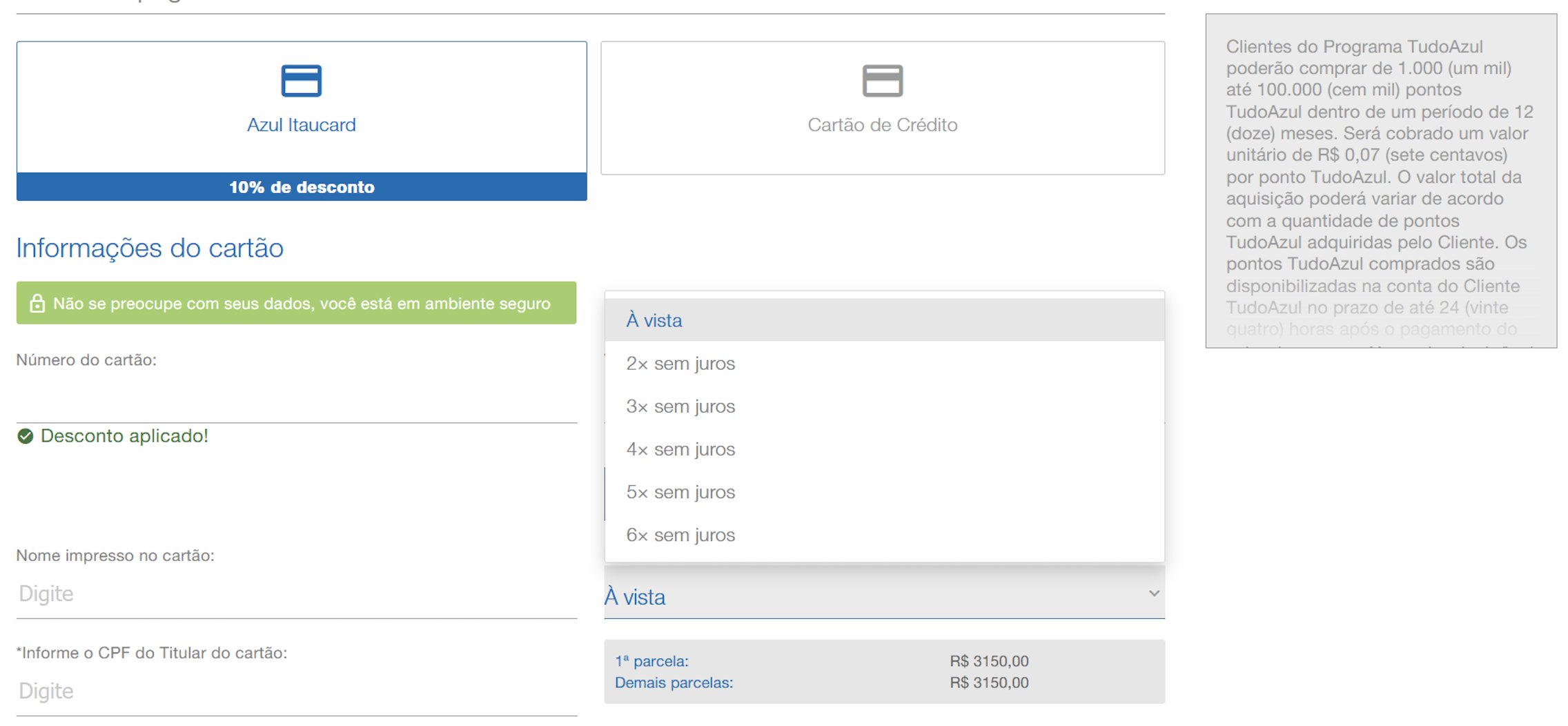1568x726 pixels.
Task: Click the Informações do cartão heading
Action: [x=150, y=248]
